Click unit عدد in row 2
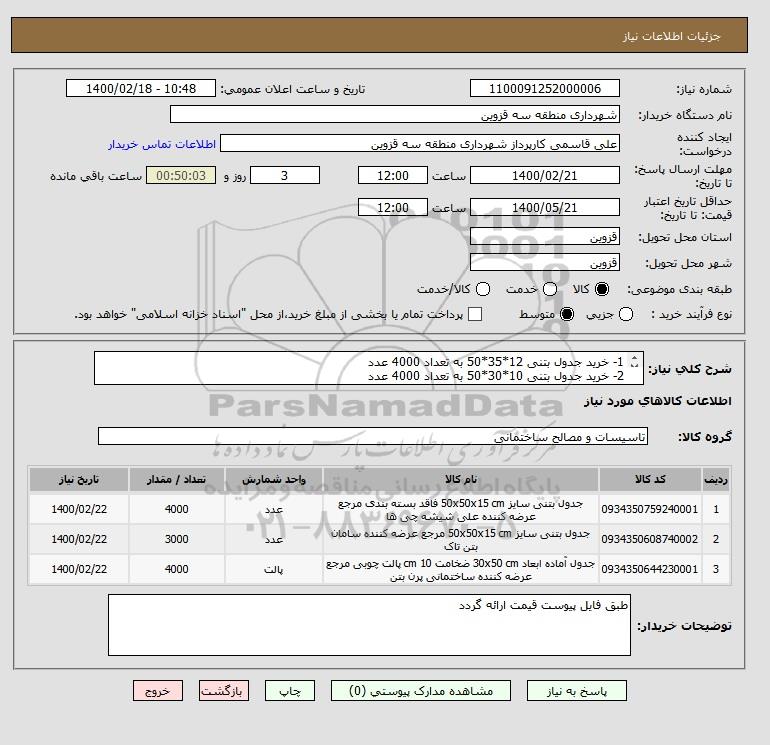This screenshot has width=770, height=745. click(274, 540)
